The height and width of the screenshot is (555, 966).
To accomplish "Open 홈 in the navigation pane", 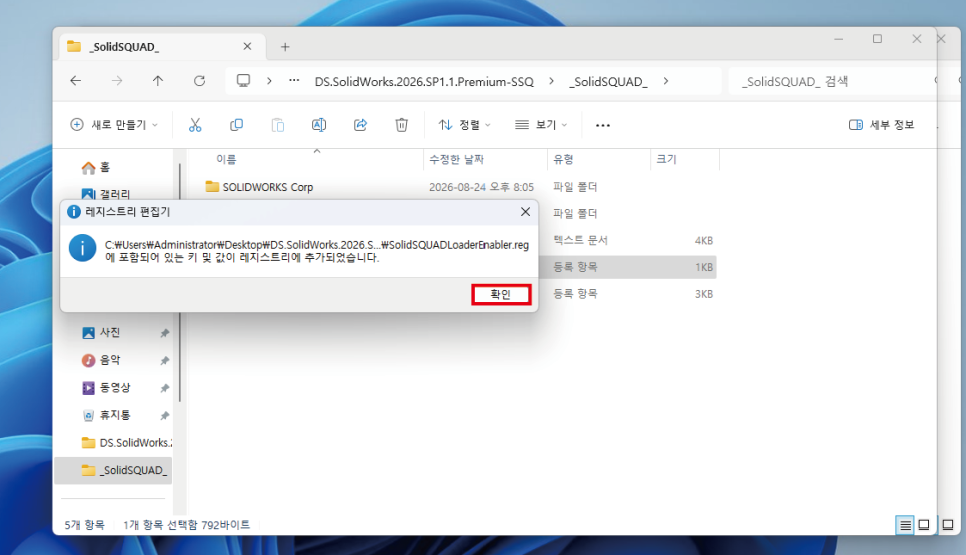I will point(95,167).
